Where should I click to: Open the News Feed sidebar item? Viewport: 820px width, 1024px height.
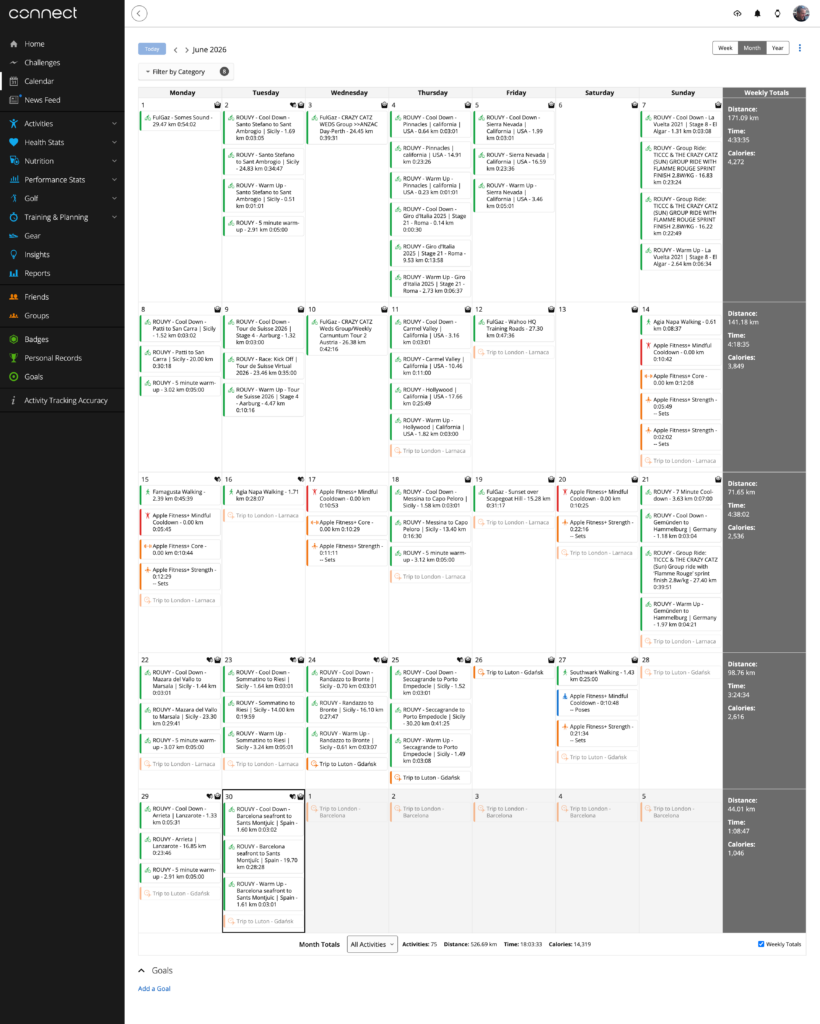click(42, 100)
